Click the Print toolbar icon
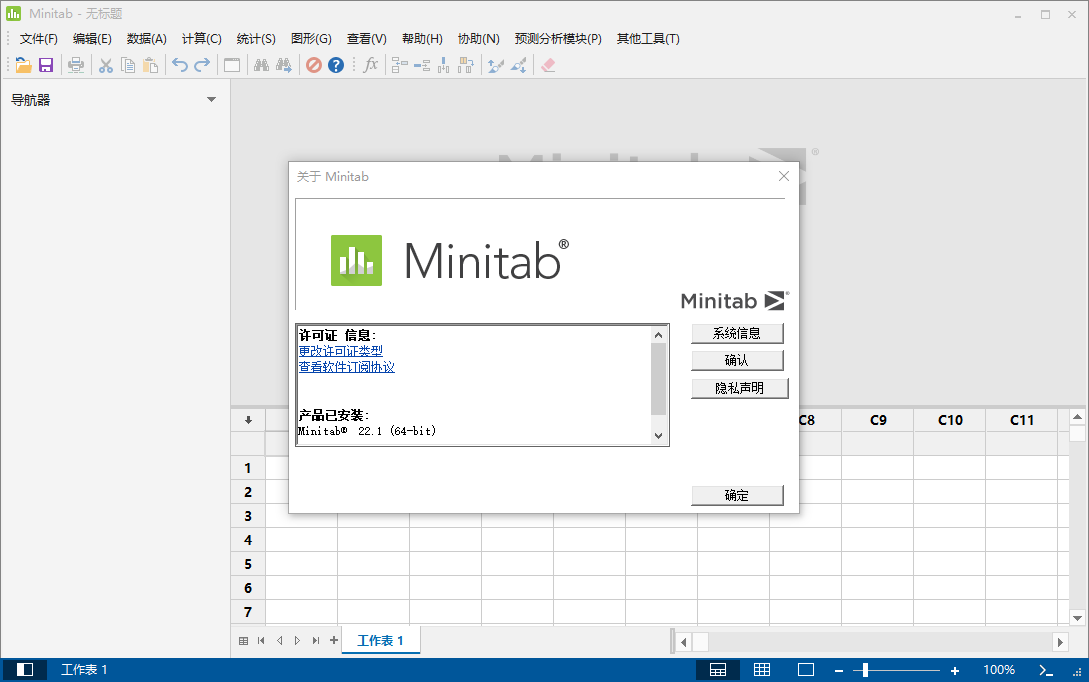Image resolution: width=1089 pixels, height=682 pixels. pyautogui.click(x=76, y=65)
